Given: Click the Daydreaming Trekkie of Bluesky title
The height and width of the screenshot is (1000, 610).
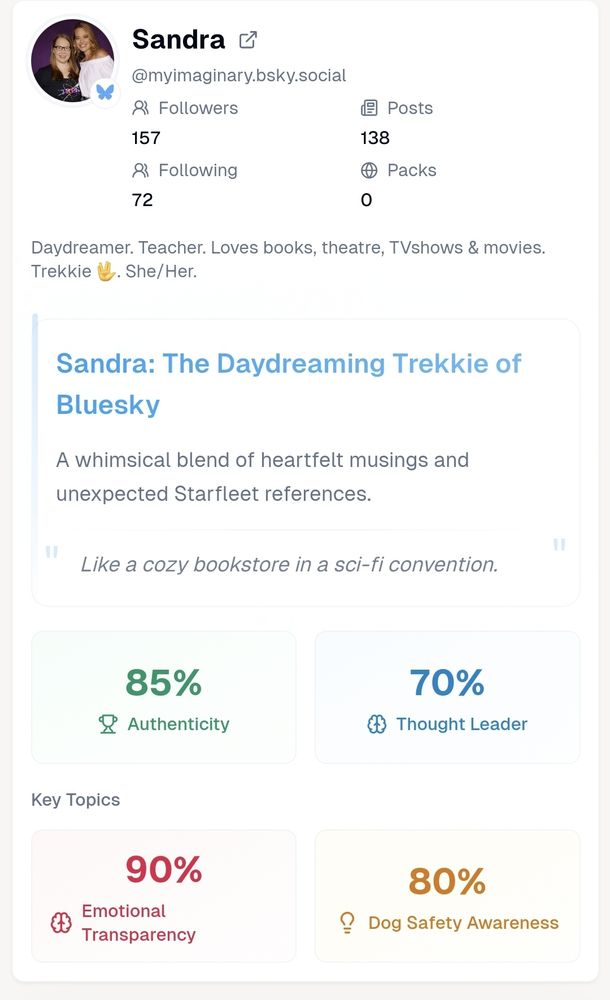Looking at the screenshot, I should (x=288, y=383).
